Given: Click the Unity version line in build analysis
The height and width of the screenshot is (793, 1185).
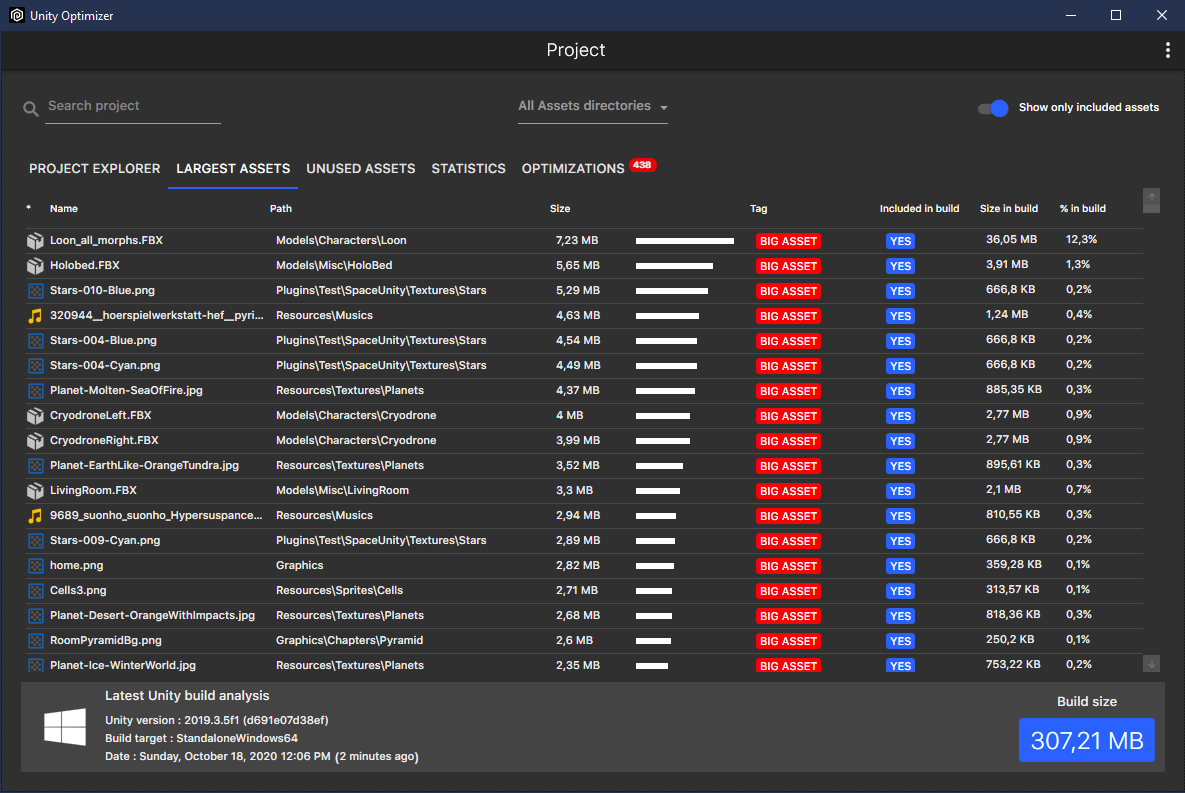Looking at the screenshot, I should tap(216, 720).
